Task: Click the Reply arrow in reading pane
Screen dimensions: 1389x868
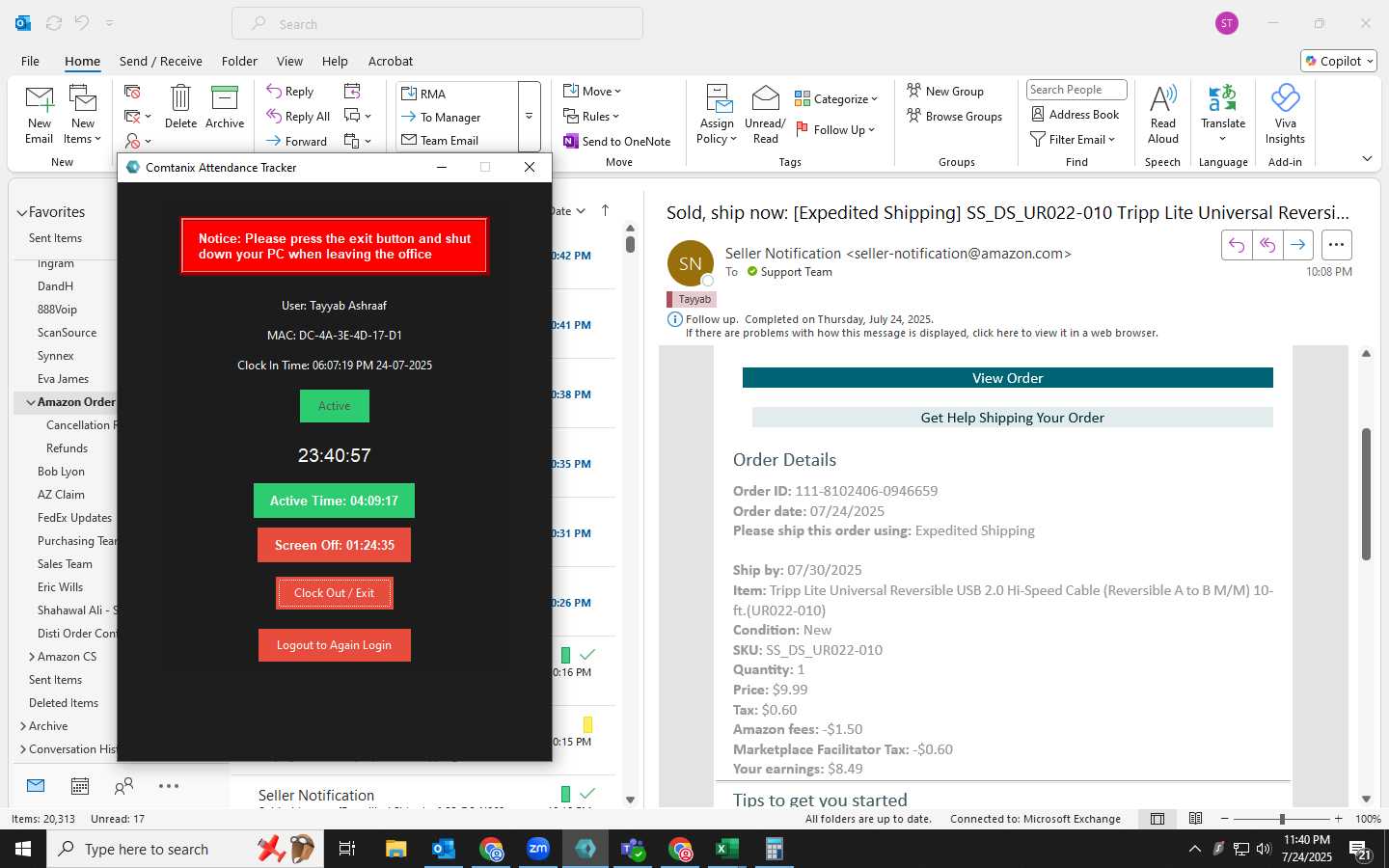Action: tap(1237, 245)
